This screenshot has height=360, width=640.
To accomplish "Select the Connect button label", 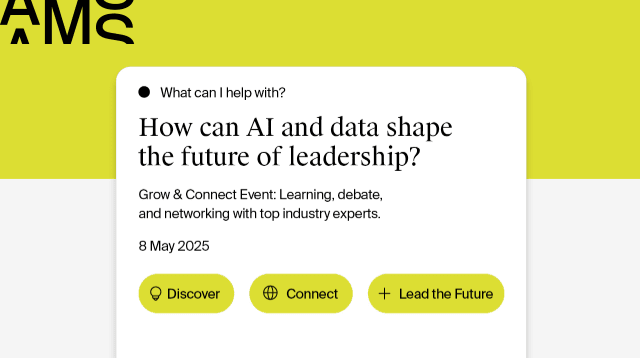I will (312, 294).
